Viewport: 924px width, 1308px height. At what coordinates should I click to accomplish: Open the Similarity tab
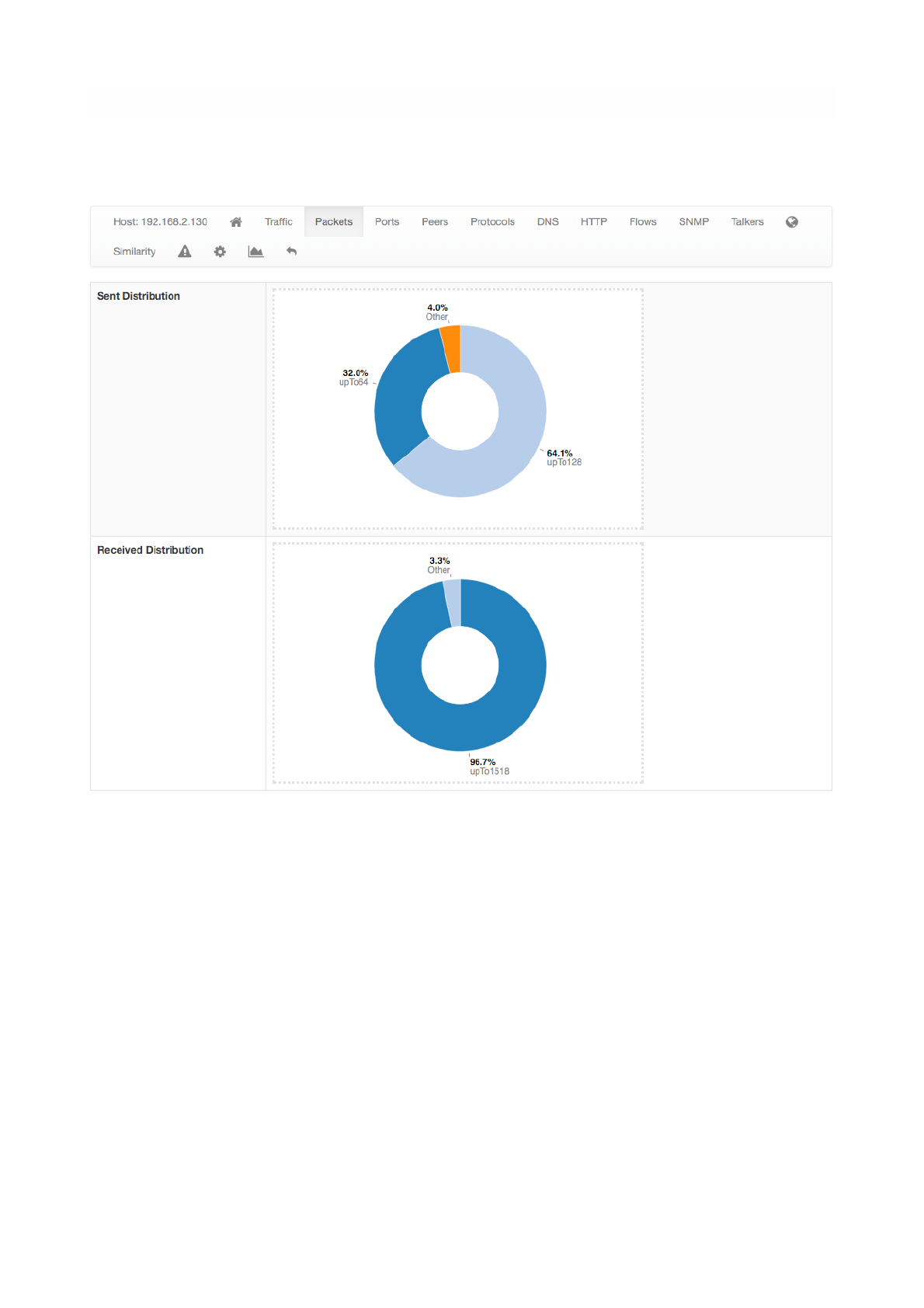[134, 252]
